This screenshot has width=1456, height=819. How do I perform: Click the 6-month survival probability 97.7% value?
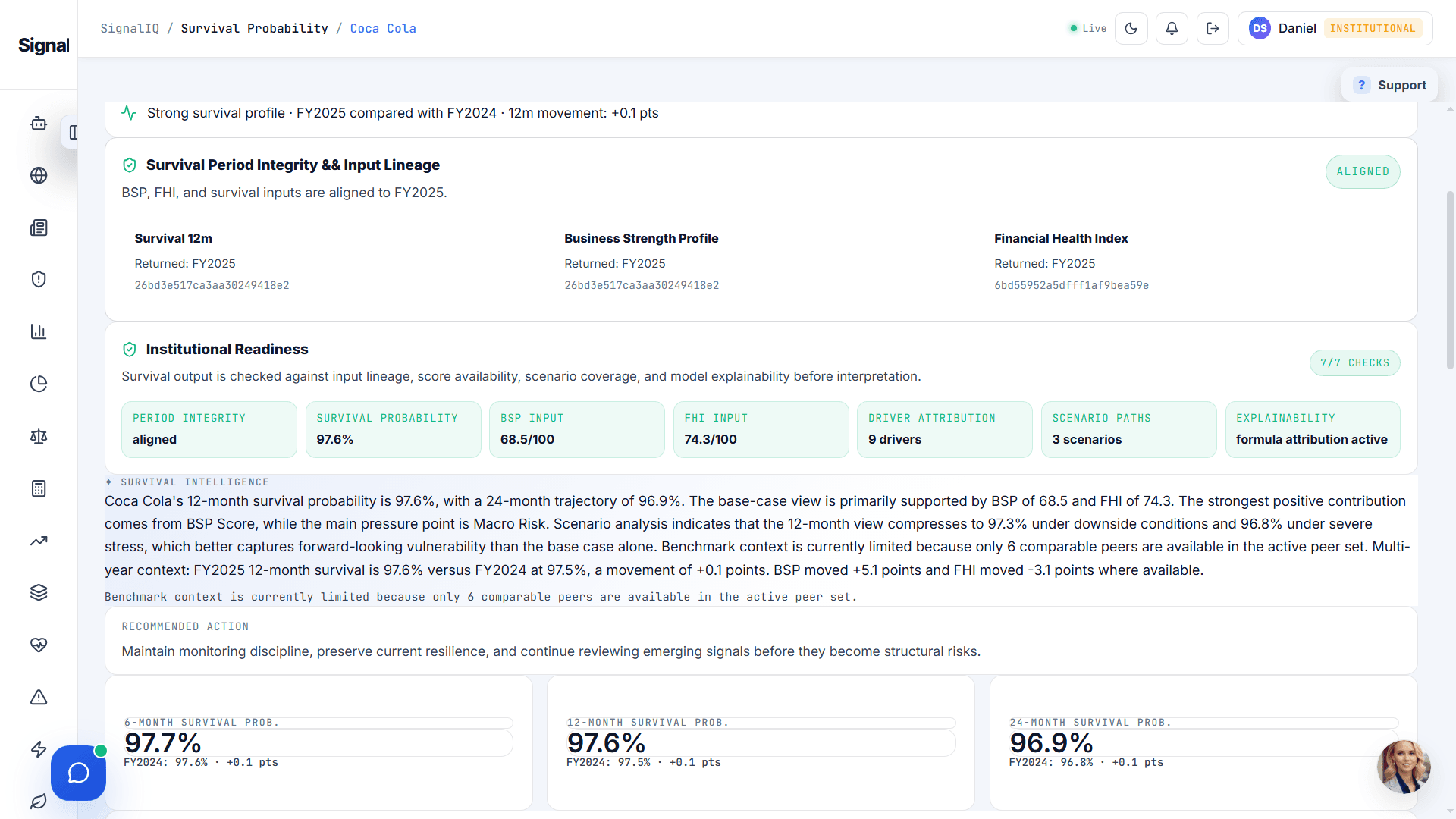162,742
